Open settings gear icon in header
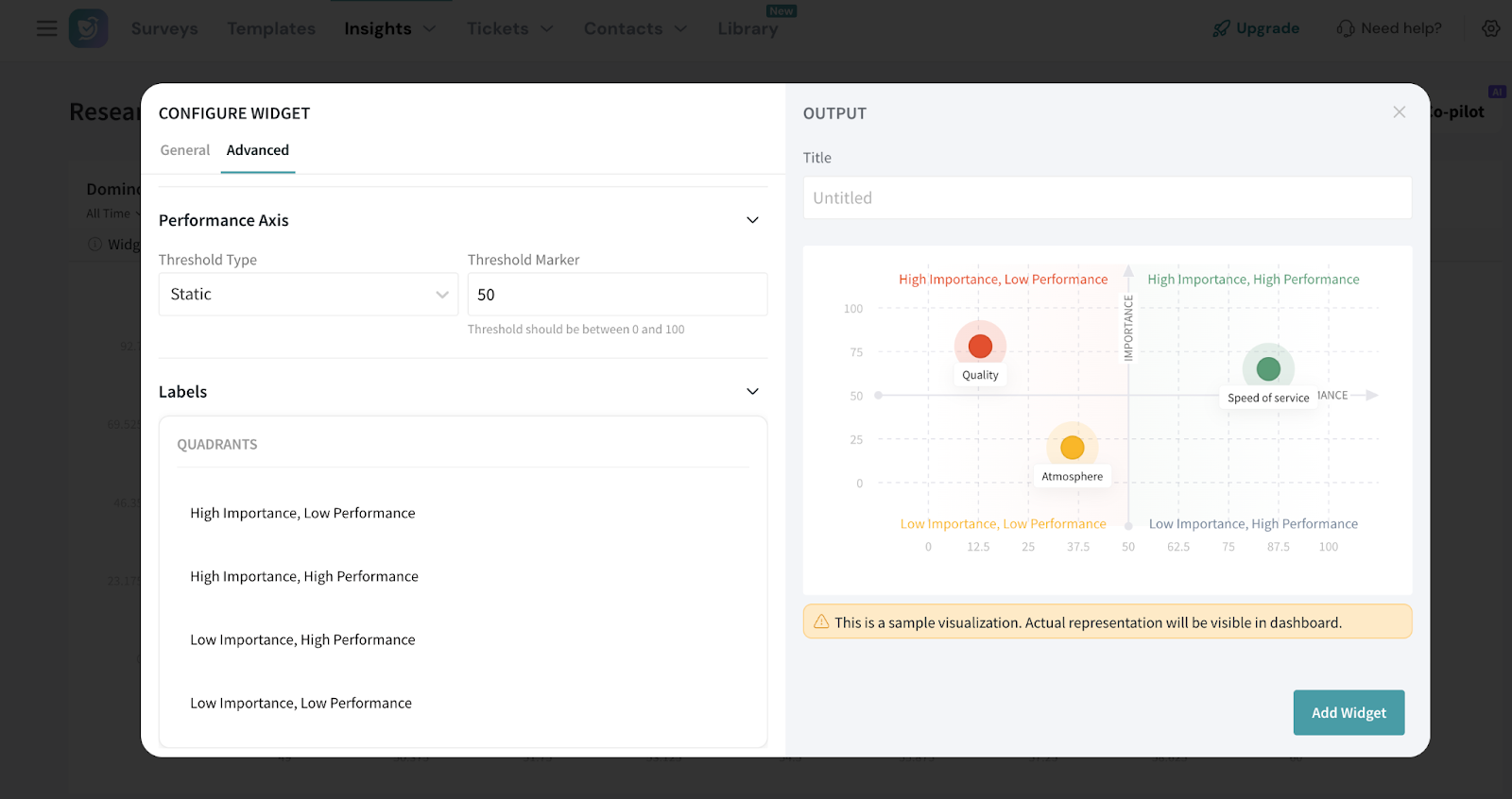Screen dimensions: 1512x799 pyautogui.click(x=1490, y=28)
